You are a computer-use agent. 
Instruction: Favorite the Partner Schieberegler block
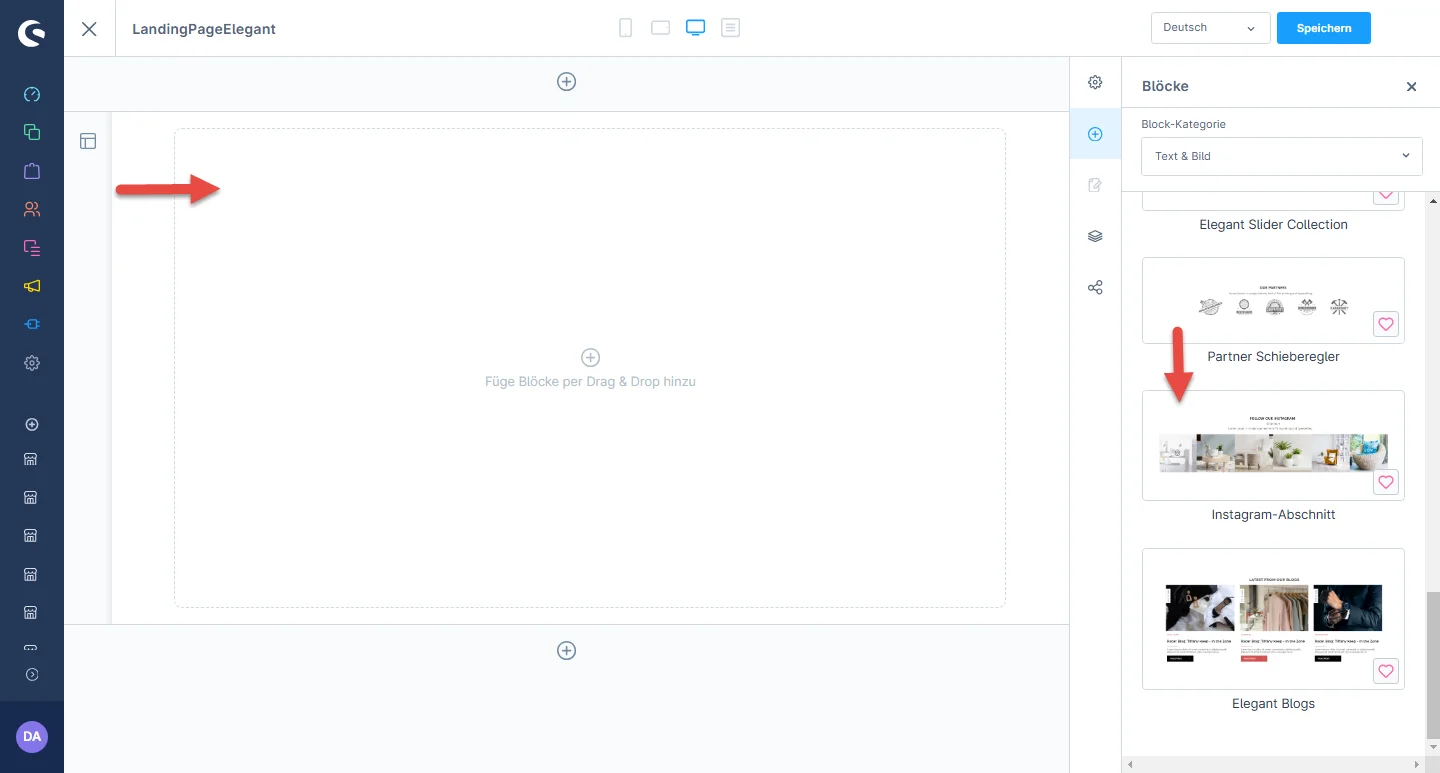[x=1385, y=324]
